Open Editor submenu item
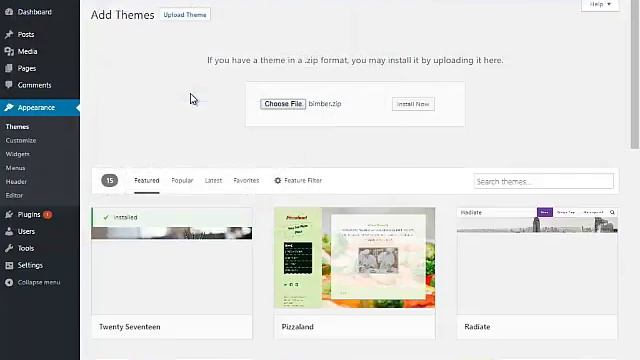The image size is (640, 360). pyautogui.click(x=14, y=196)
